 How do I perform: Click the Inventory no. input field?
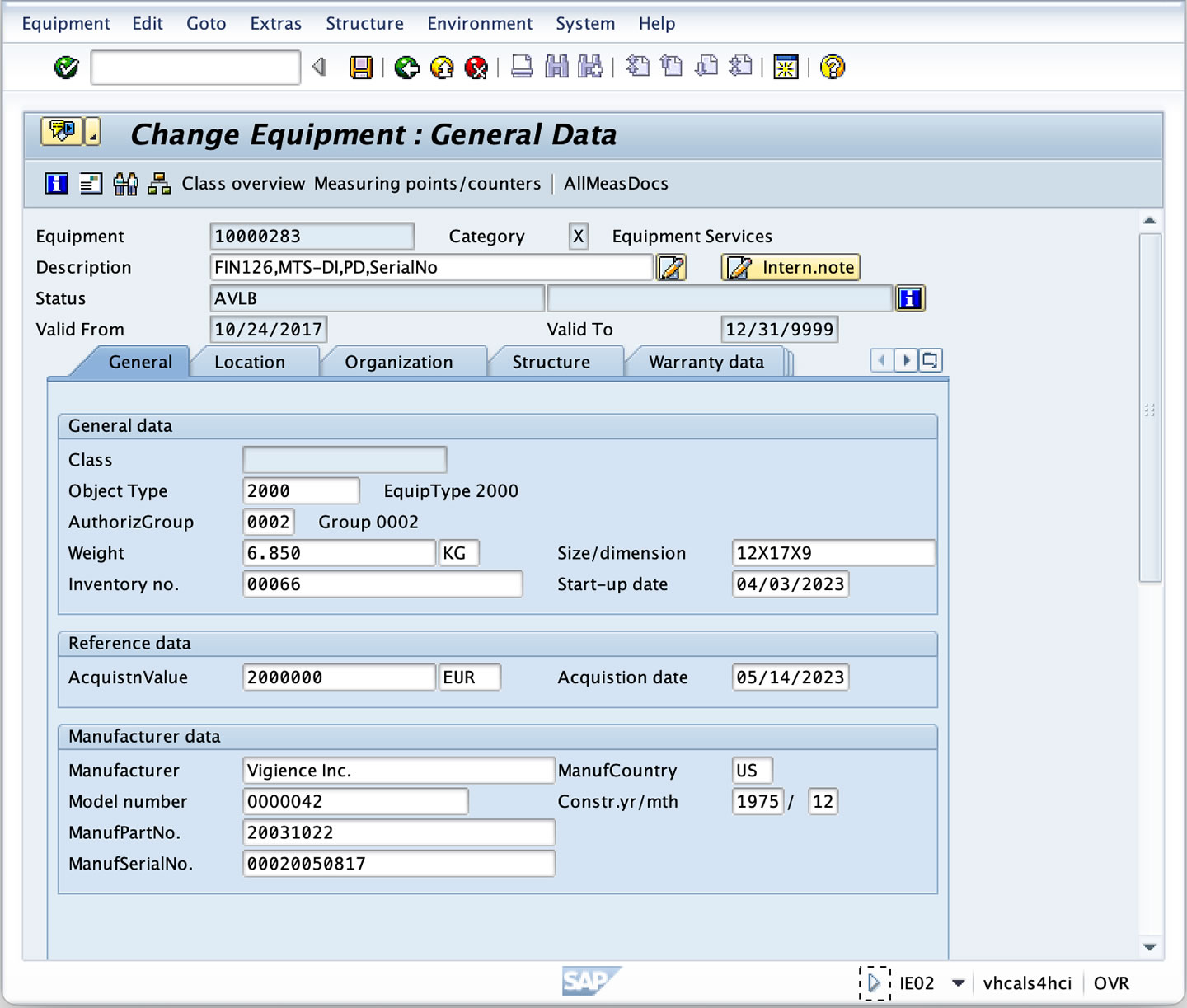click(382, 584)
